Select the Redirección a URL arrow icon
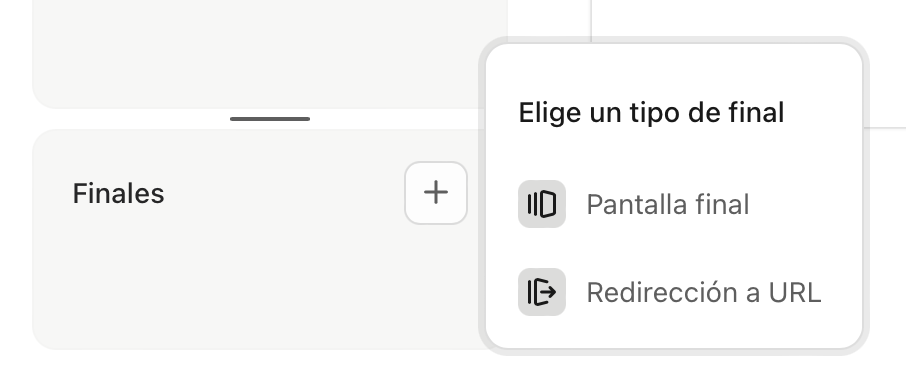The width and height of the screenshot is (906, 382). click(542, 292)
